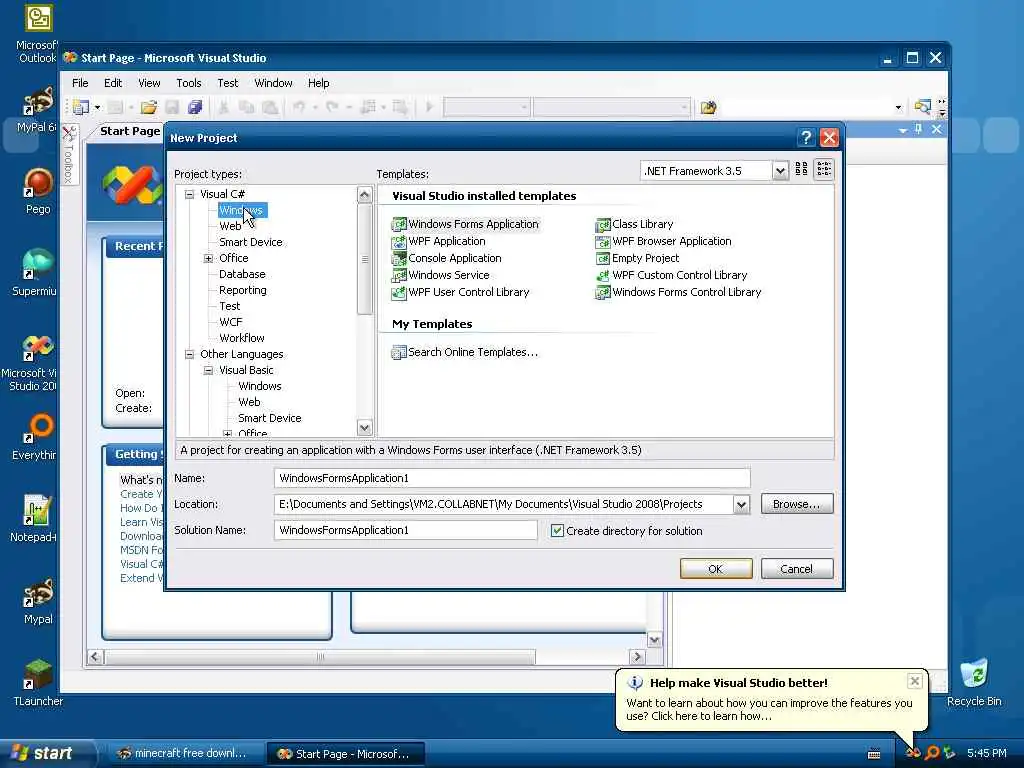
Task: Select Reporting project type
Action: 243,290
